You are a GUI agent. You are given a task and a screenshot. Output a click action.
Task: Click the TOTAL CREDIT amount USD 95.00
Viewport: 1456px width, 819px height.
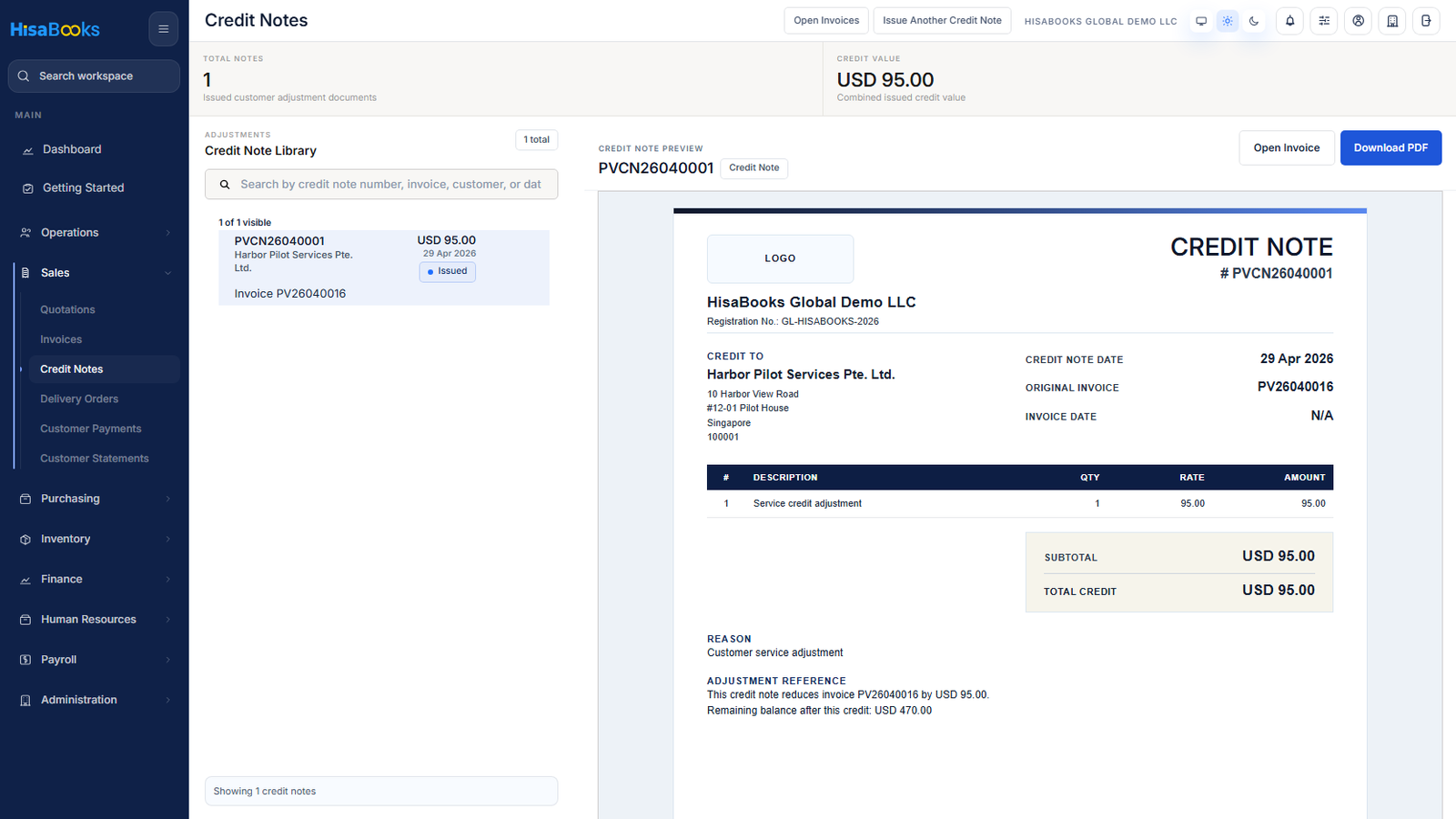[1279, 591]
